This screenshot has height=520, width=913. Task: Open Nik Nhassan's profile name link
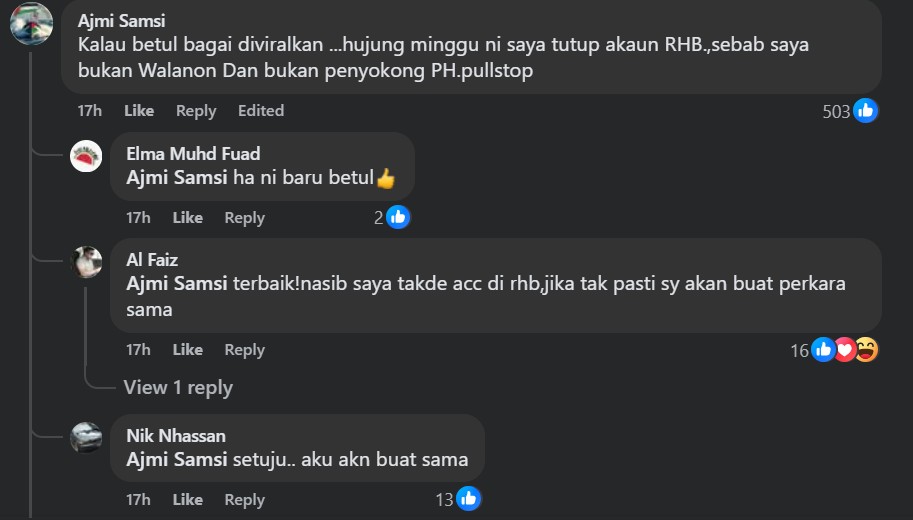pos(176,436)
